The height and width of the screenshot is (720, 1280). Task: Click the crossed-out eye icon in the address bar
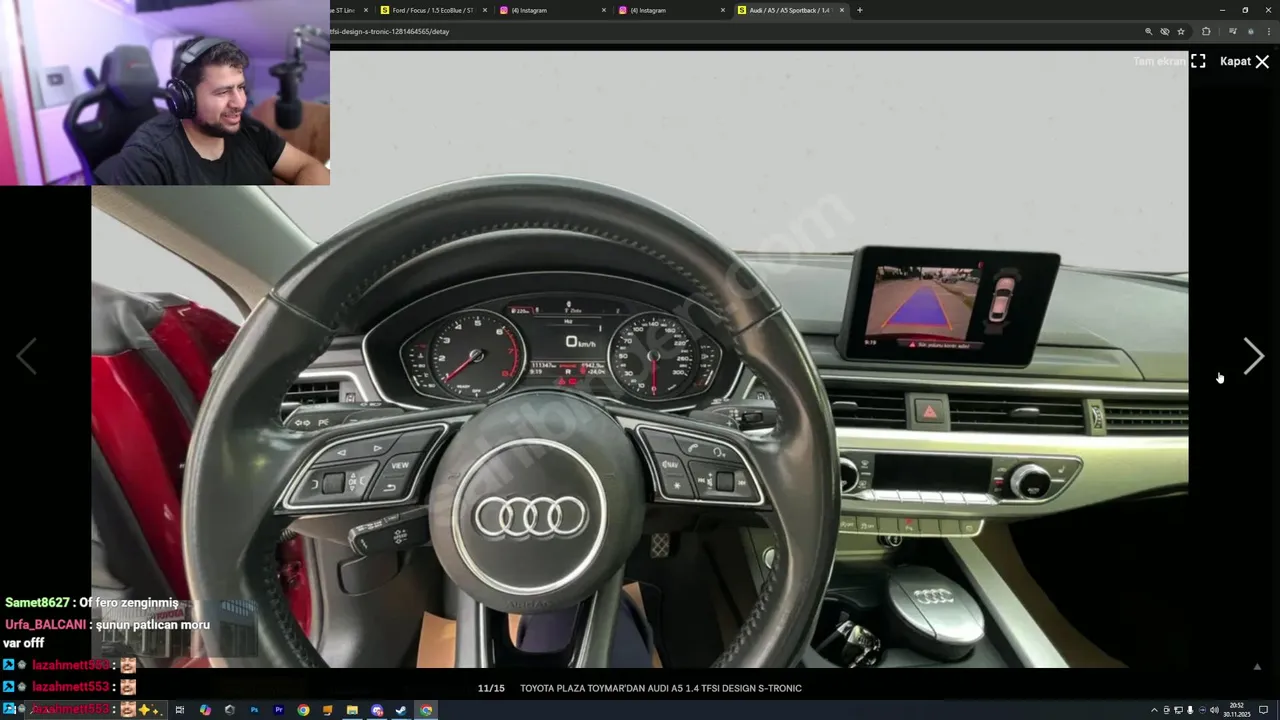1164,31
